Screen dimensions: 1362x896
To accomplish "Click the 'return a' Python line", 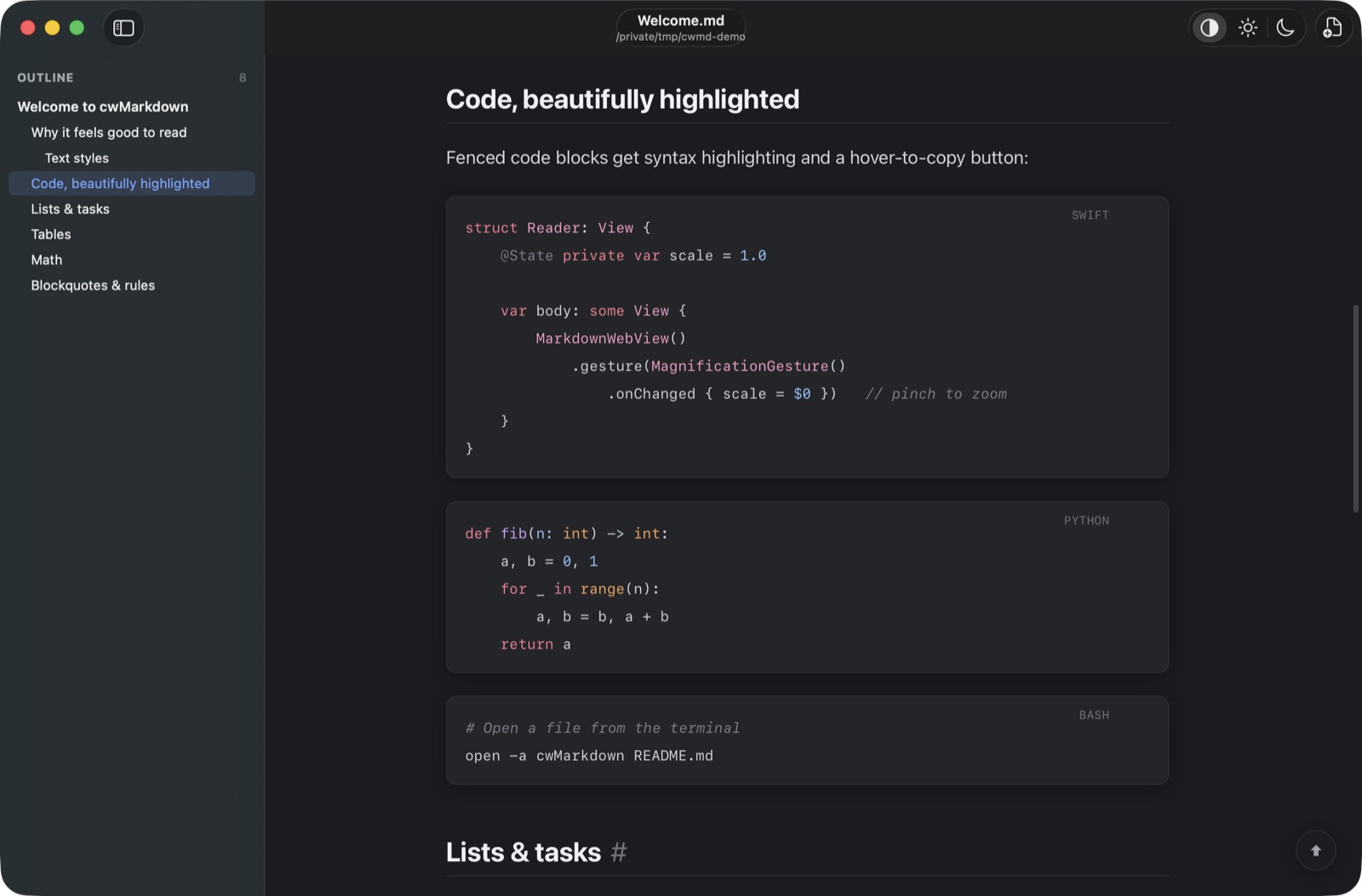I will point(535,644).
